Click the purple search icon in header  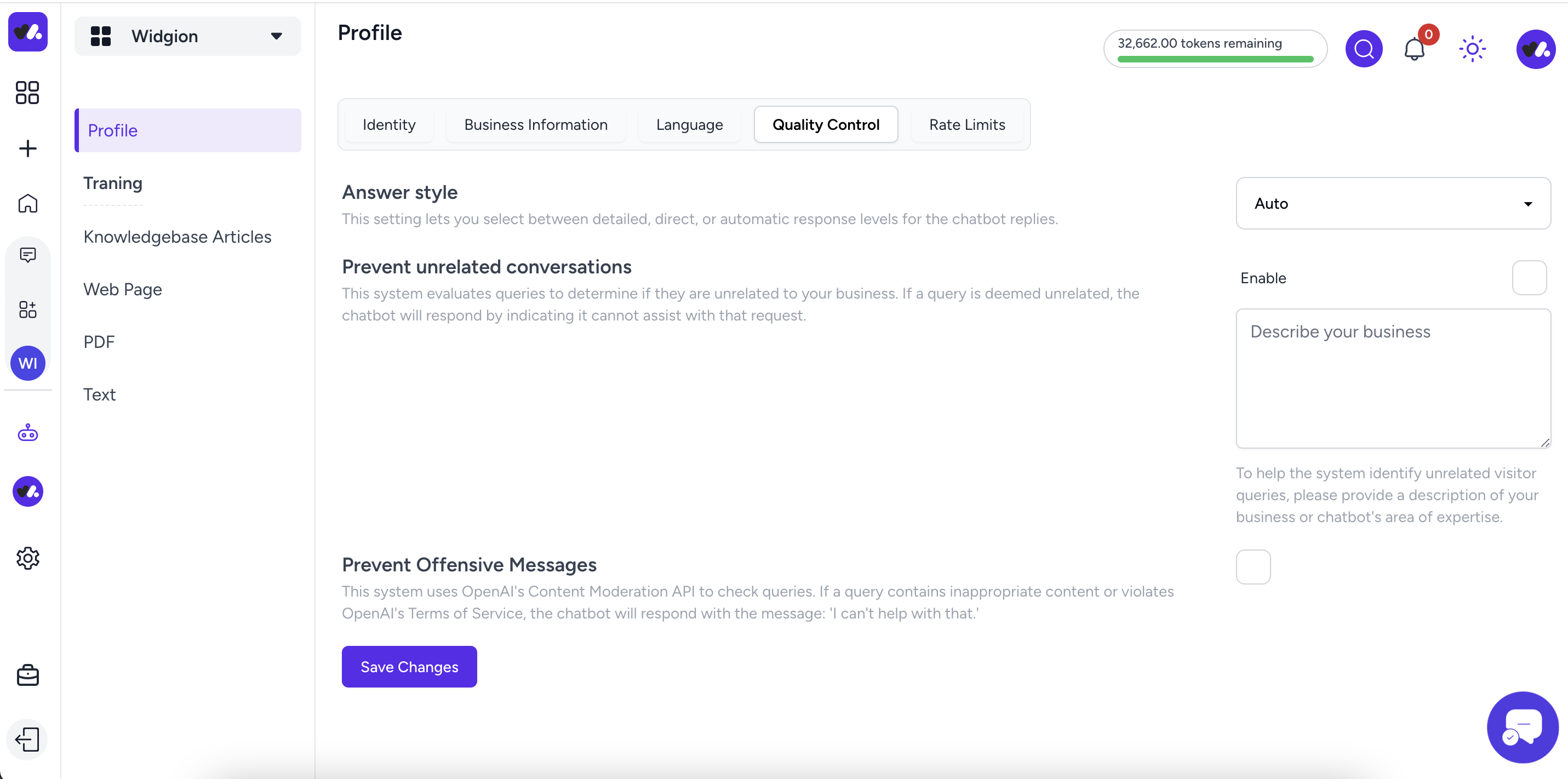coord(1364,49)
